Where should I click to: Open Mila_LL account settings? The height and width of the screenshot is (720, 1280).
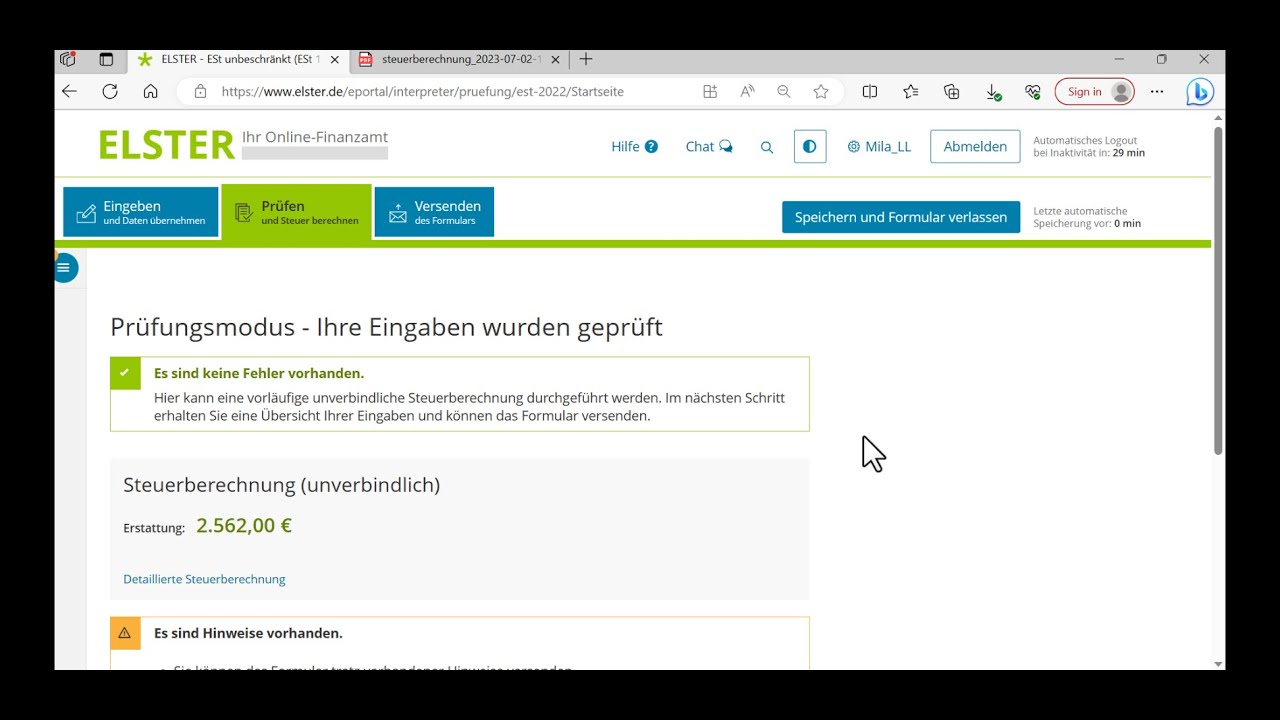point(879,146)
